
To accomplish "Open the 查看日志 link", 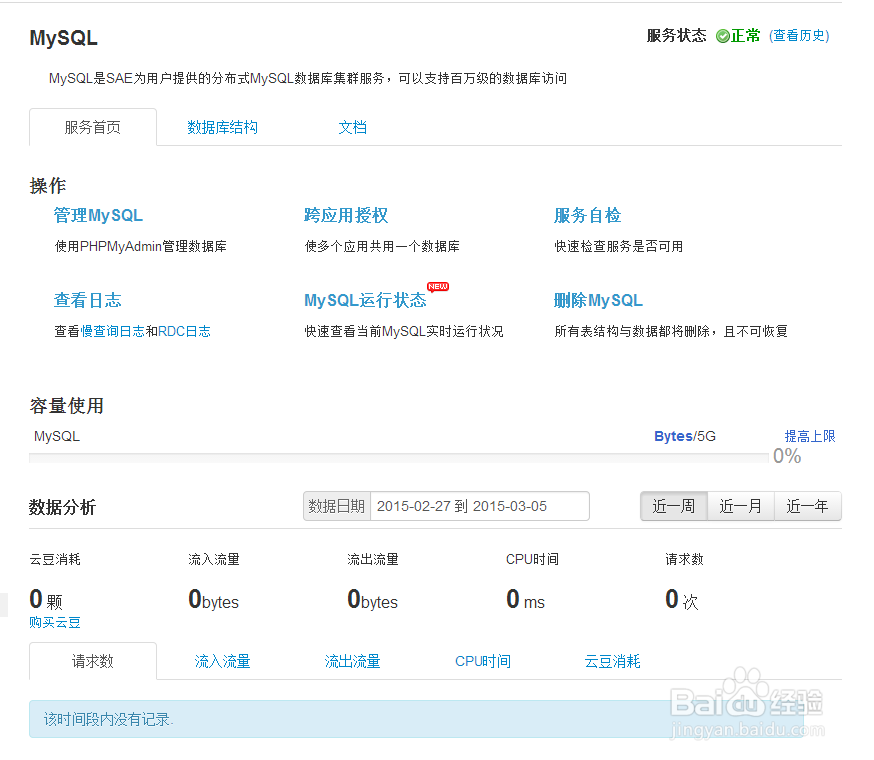I will pos(88,300).
